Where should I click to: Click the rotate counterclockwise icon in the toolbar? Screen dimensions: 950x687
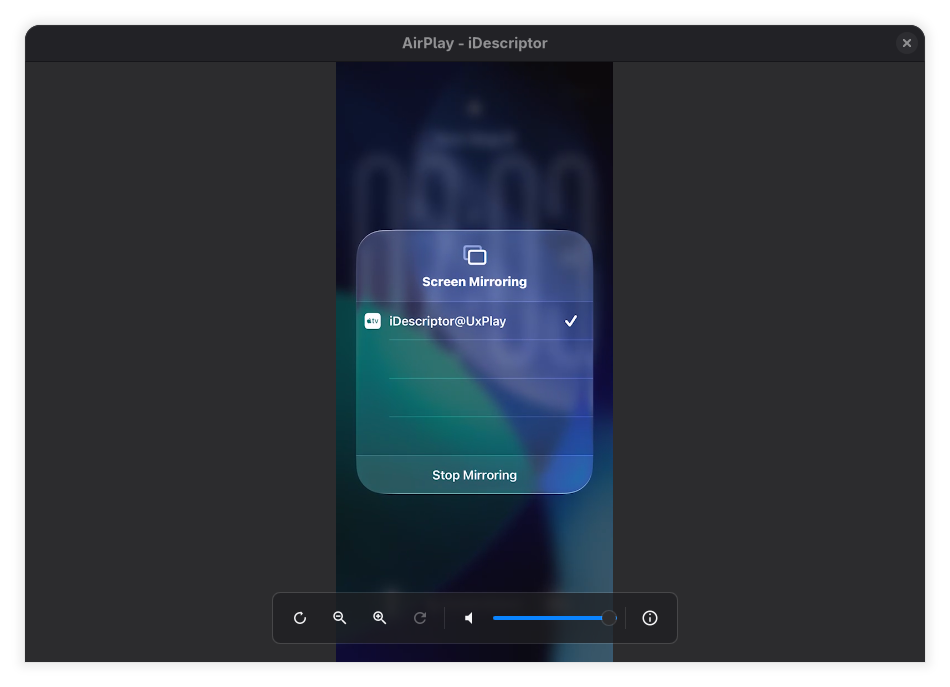tap(300, 618)
